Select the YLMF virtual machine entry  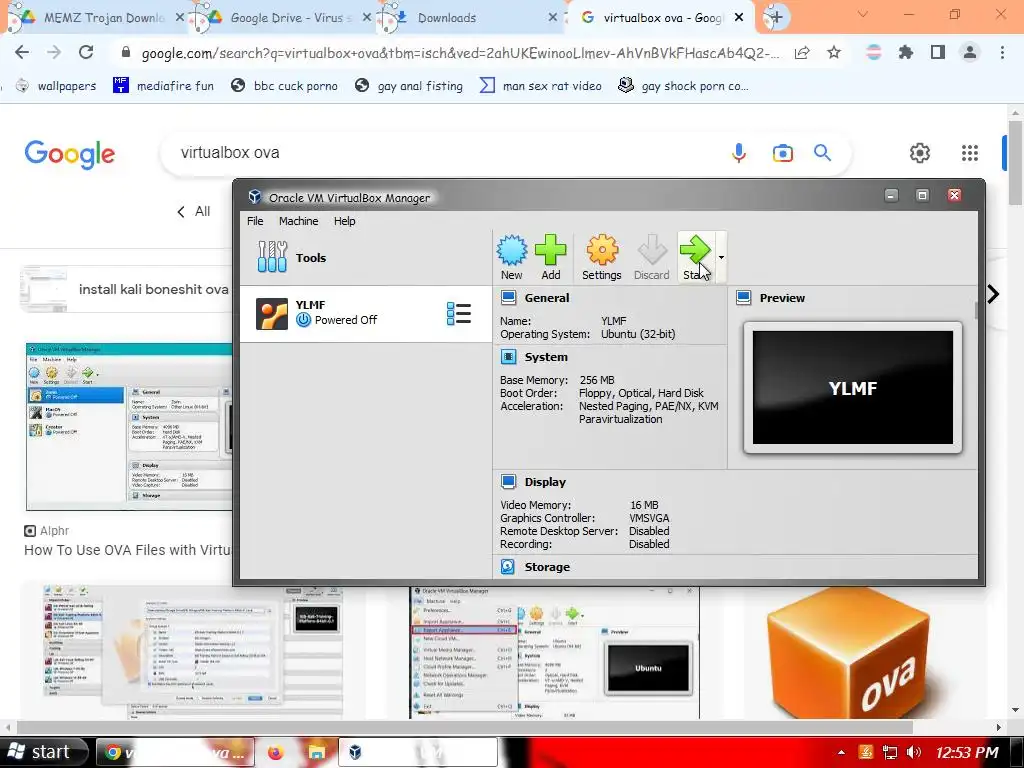tap(366, 313)
